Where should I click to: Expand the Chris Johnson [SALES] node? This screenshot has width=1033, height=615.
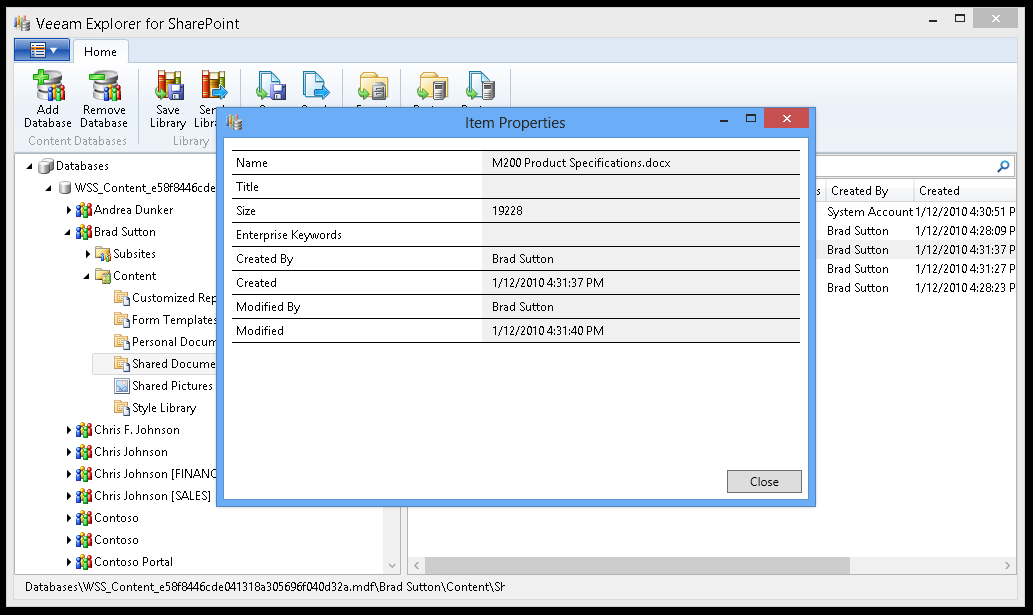tap(69, 496)
